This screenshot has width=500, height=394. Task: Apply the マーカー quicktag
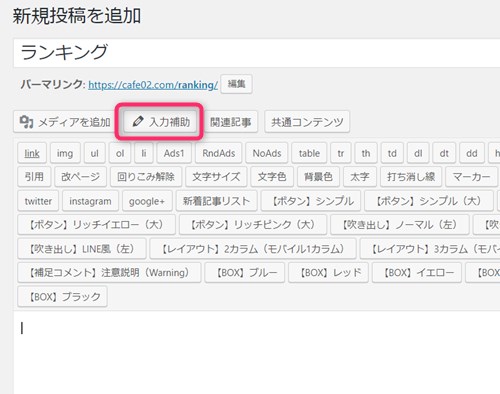click(471, 177)
